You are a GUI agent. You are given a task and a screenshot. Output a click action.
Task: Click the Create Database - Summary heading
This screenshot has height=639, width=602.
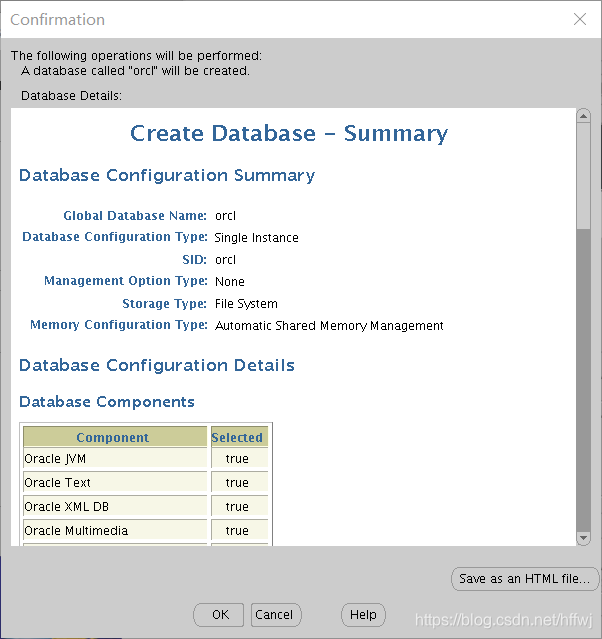[x=289, y=133]
